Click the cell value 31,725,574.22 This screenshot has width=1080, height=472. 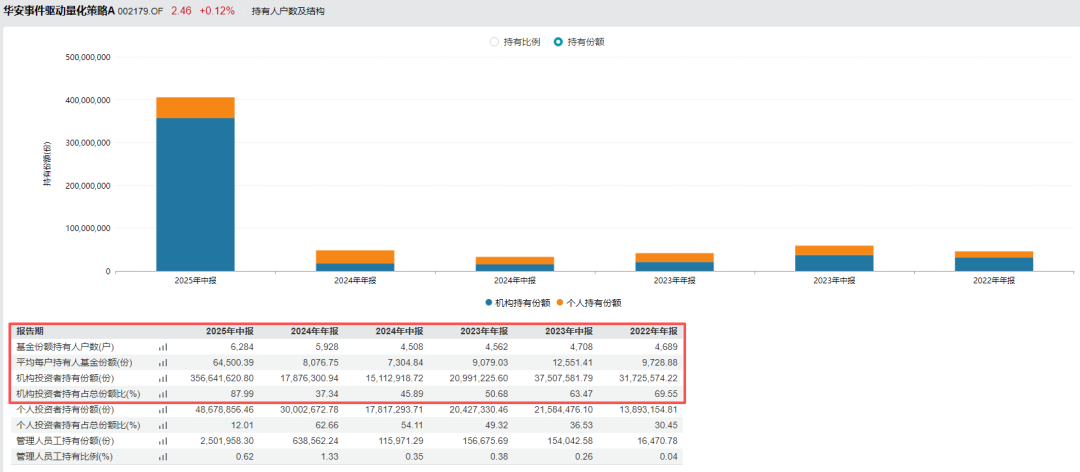pos(650,378)
